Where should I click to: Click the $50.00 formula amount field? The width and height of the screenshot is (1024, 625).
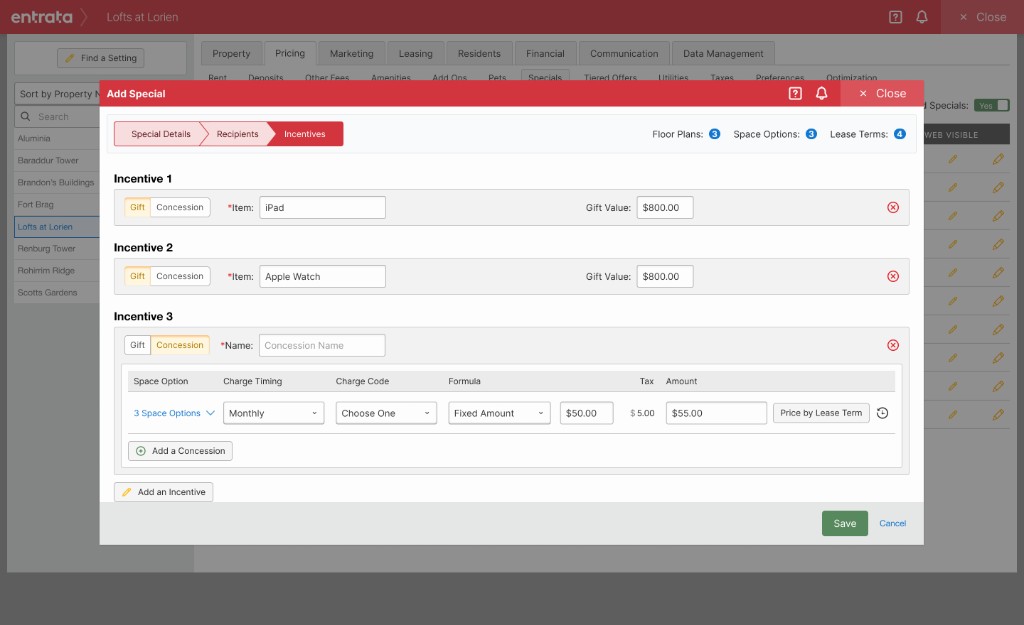click(x=586, y=413)
